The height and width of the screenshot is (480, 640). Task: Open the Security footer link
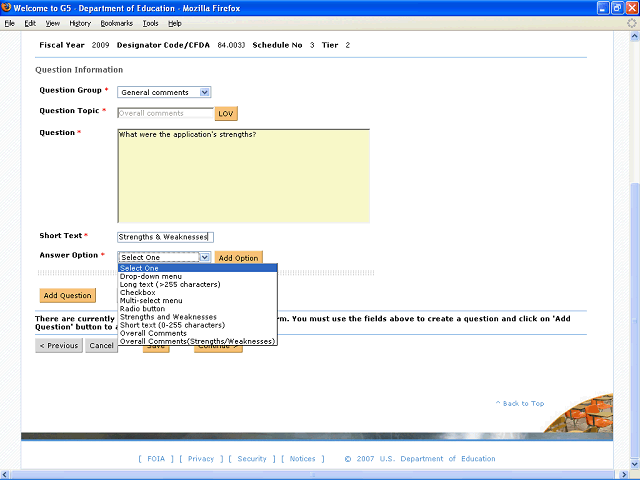pyautogui.click(x=252, y=459)
